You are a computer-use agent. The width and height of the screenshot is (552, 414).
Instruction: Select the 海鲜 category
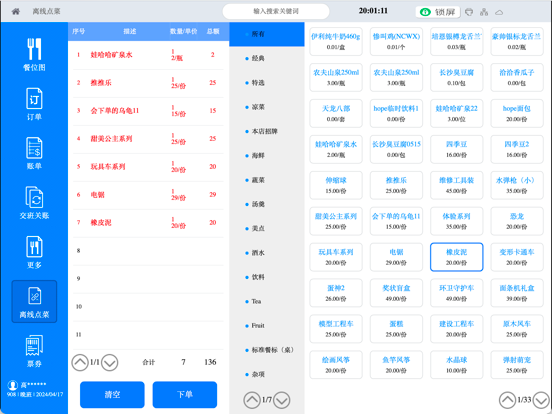[x=267, y=156]
